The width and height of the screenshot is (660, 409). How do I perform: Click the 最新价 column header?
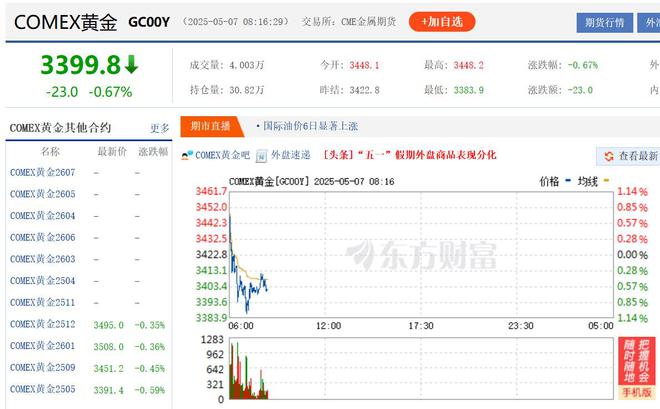[112, 151]
